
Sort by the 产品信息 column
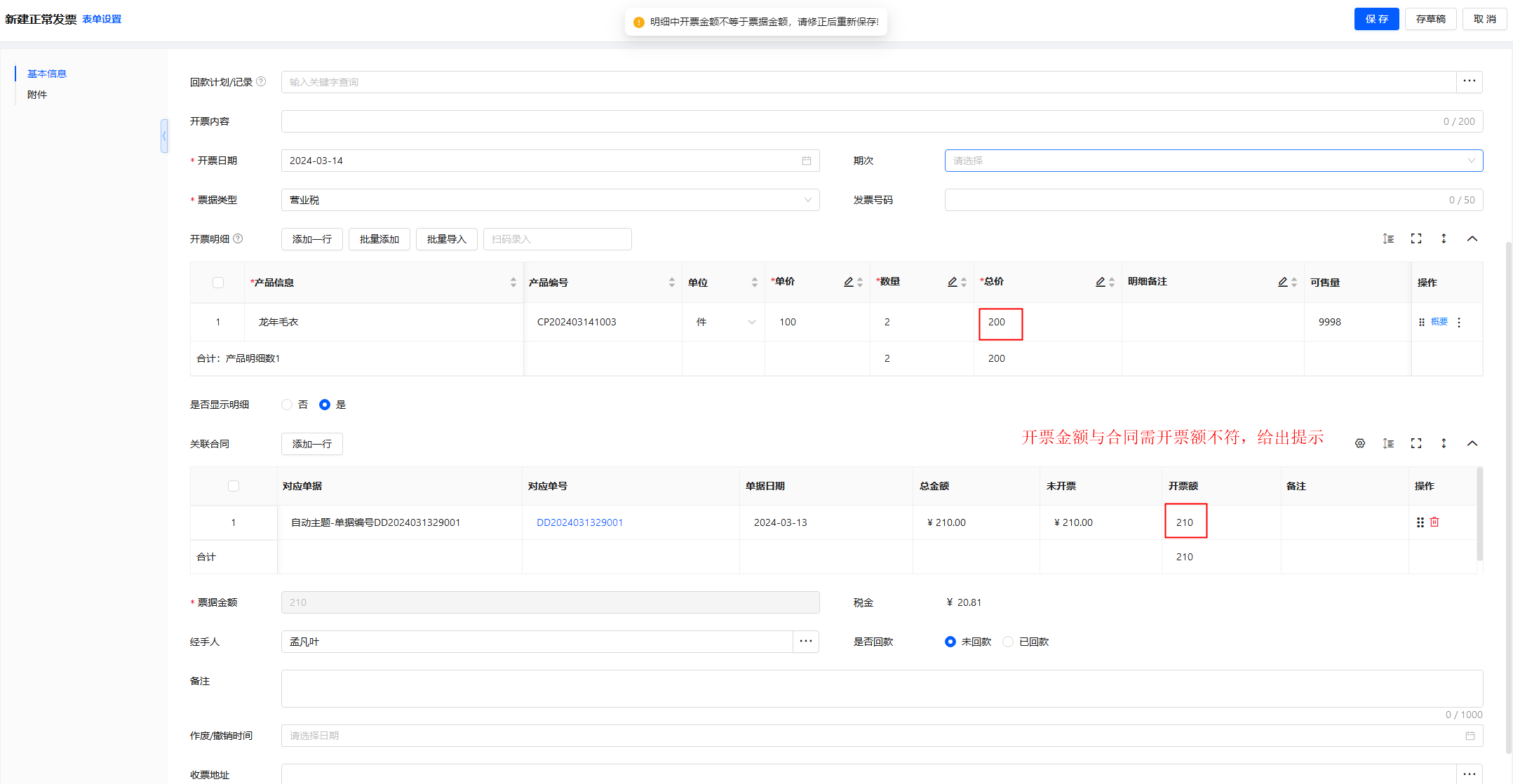pyautogui.click(x=513, y=283)
